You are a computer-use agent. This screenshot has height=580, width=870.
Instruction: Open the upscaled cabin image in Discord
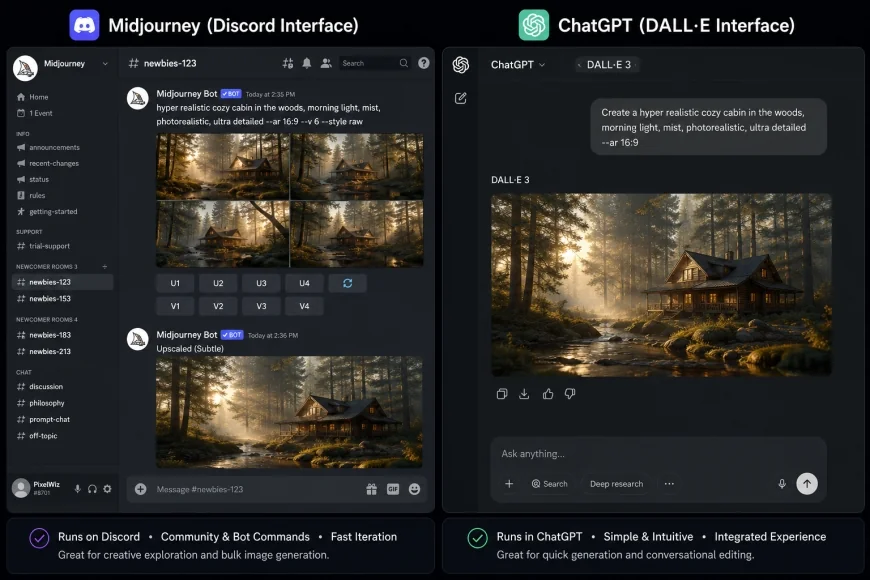289,412
